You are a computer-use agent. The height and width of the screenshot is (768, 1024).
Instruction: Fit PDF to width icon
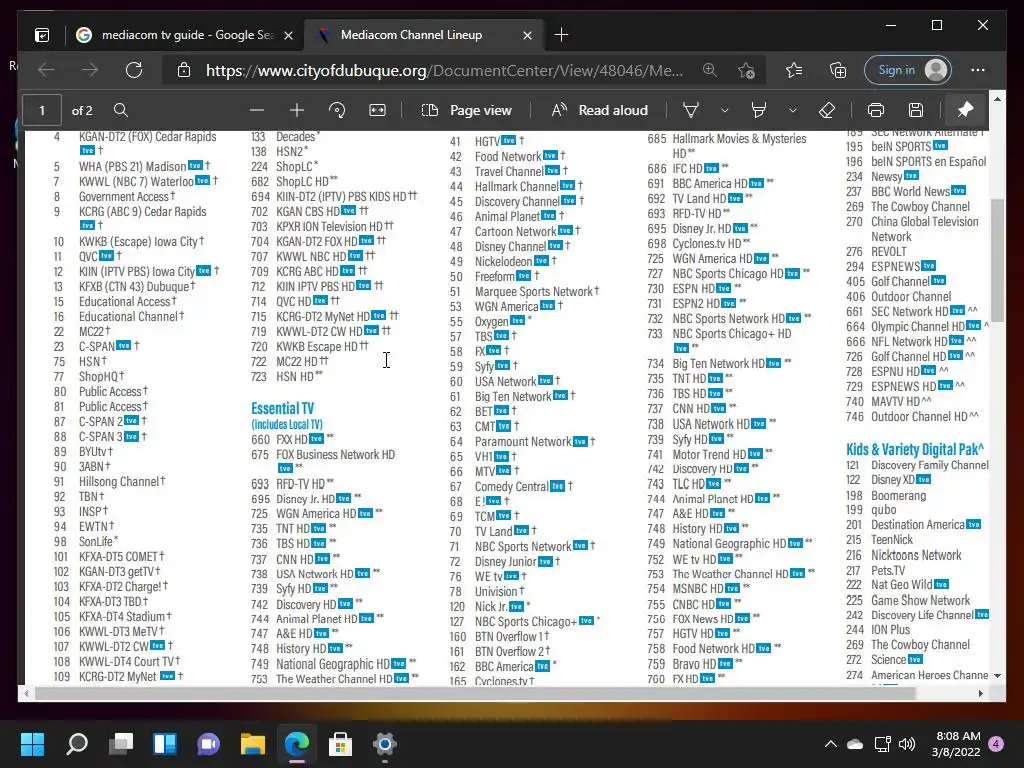pos(377,110)
